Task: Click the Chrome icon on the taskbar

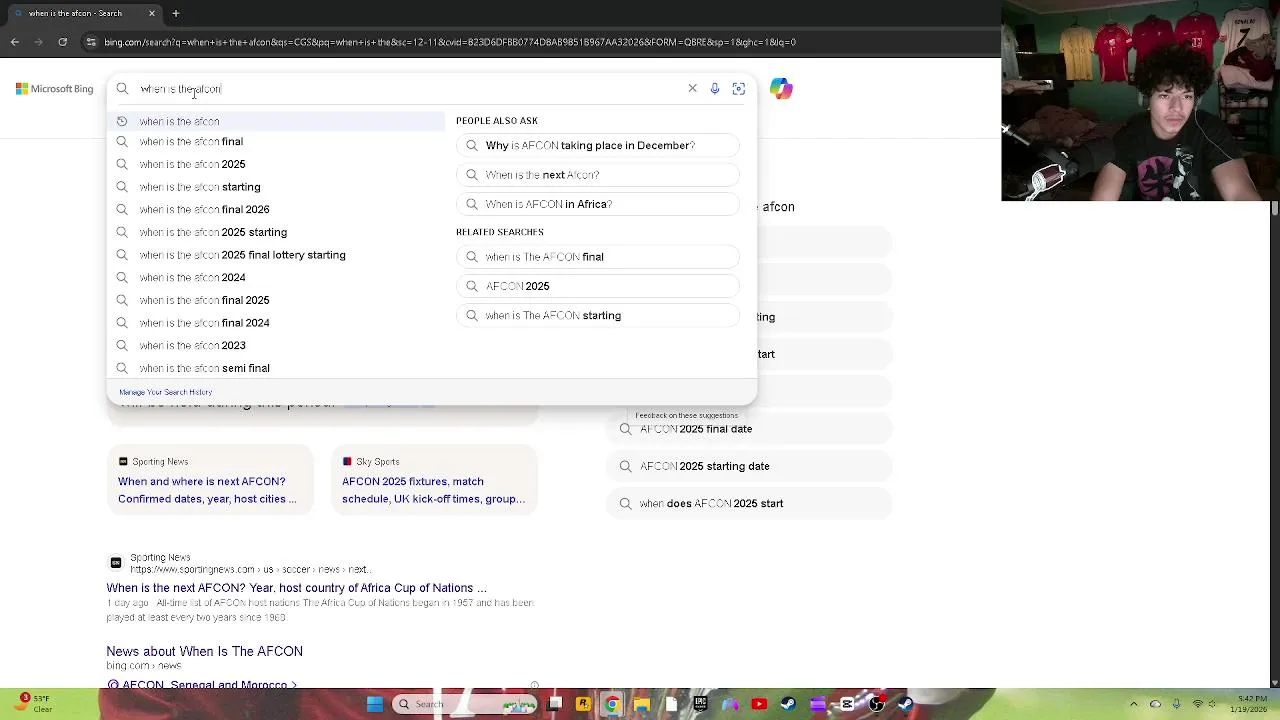Action: (612, 704)
